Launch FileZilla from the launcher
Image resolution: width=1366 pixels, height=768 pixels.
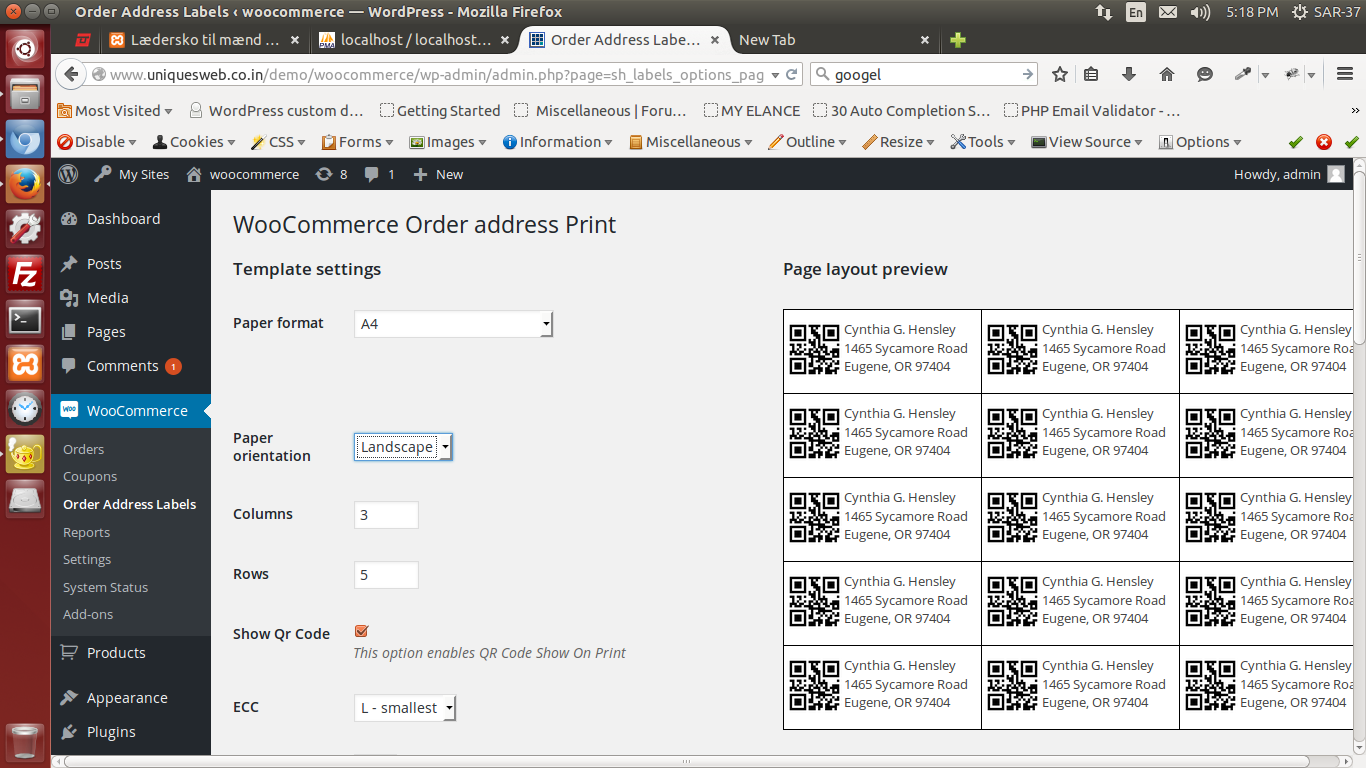[25, 274]
